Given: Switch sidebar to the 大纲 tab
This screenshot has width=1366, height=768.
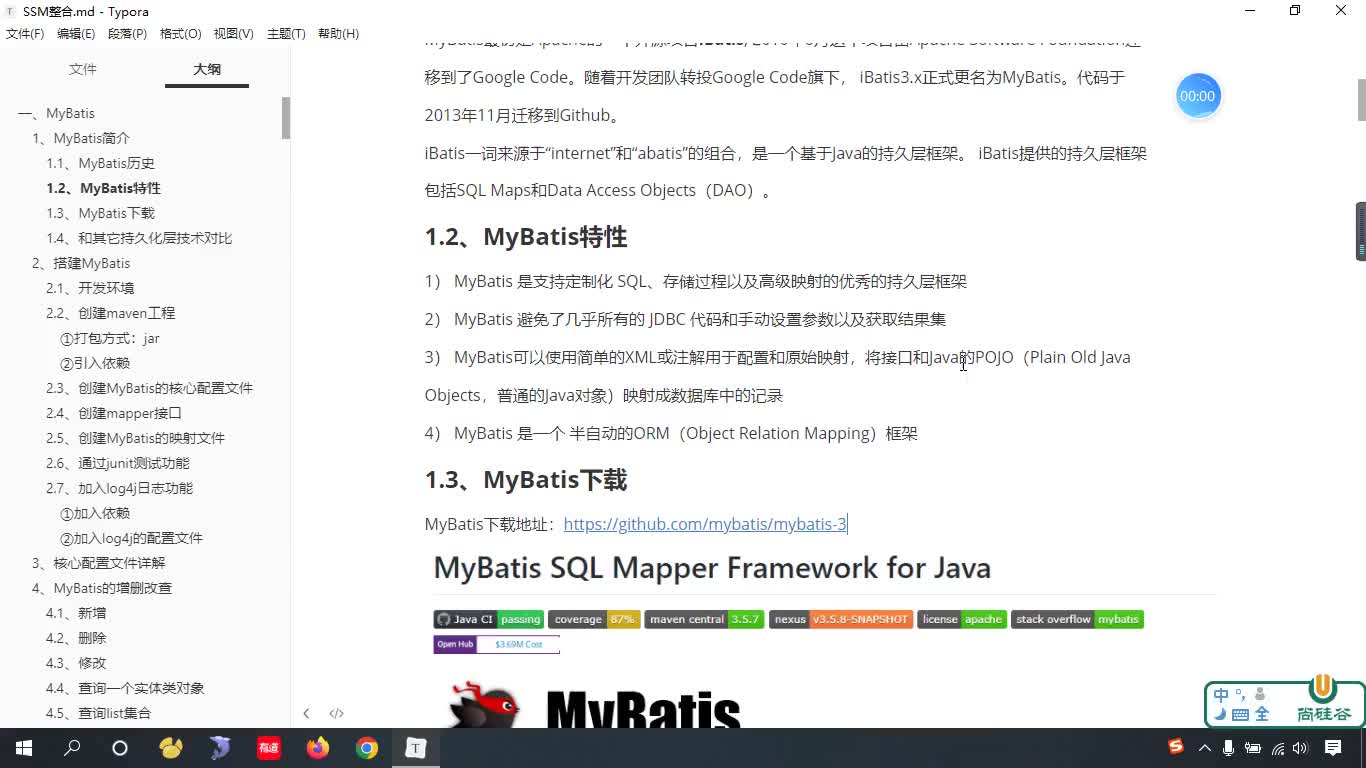Looking at the screenshot, I should (x=207, y=69).
